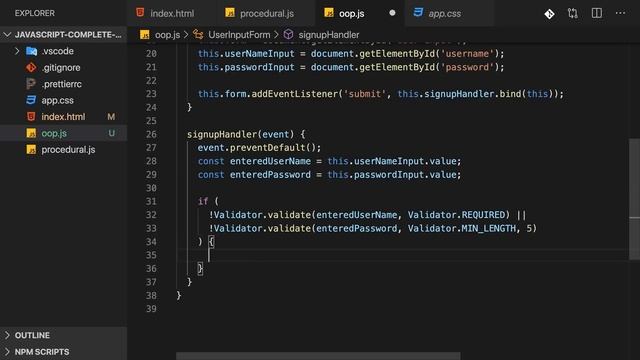The width and height of the screenshot is (640, 360).
Task: Click 'enteredUserName' variable on line 28
Action: pos(270,161)
